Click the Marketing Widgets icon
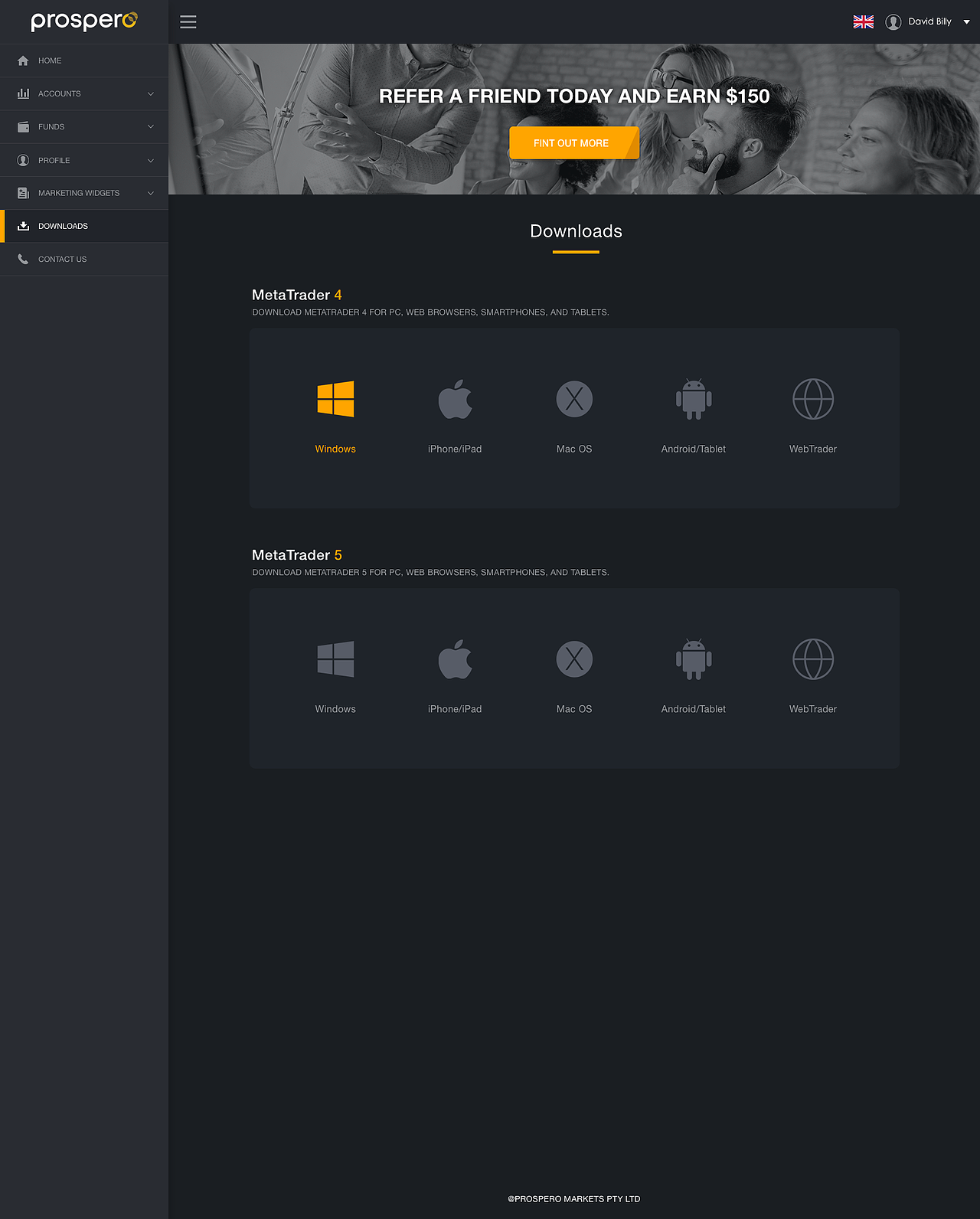This screenshot has height=1219, width=980. 23,193
